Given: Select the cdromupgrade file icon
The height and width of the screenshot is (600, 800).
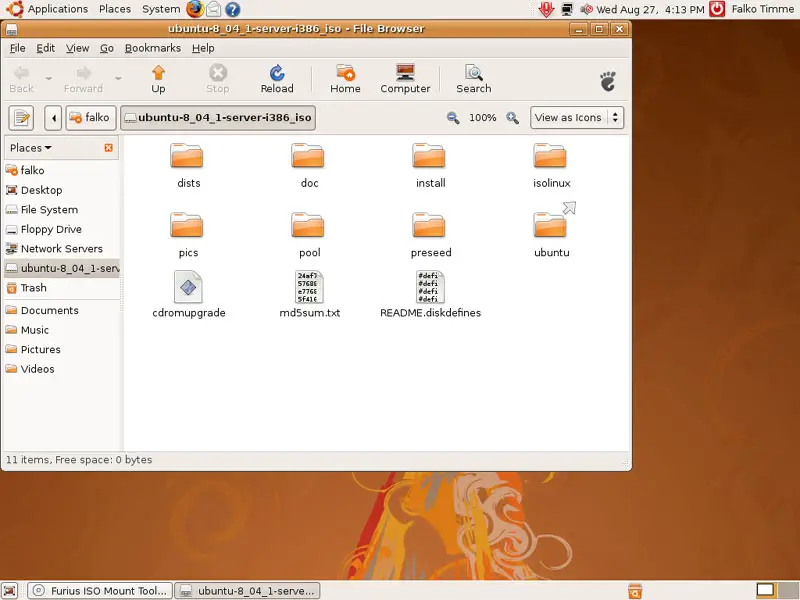Looking at the screenshot, I should tap(188, 287).
